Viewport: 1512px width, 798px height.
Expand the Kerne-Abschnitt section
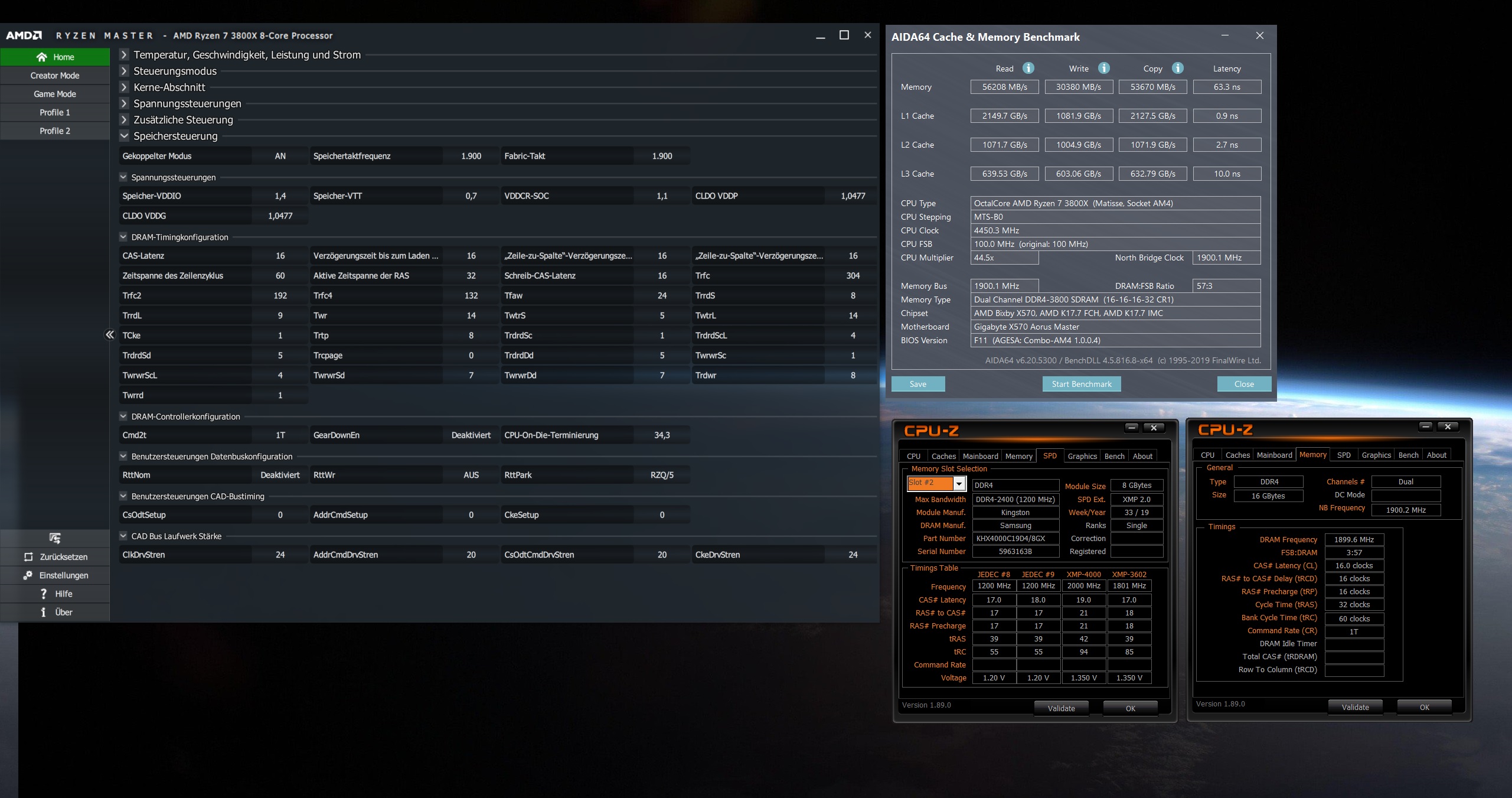point(124,87)
